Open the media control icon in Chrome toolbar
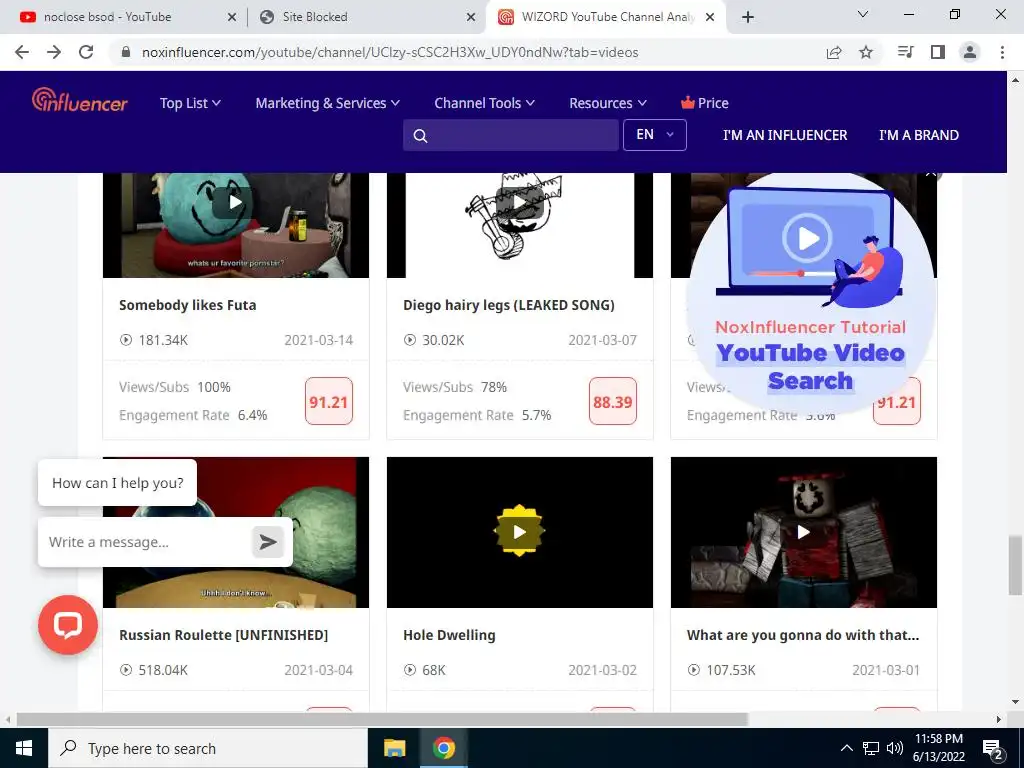 [x=906, y=52]
